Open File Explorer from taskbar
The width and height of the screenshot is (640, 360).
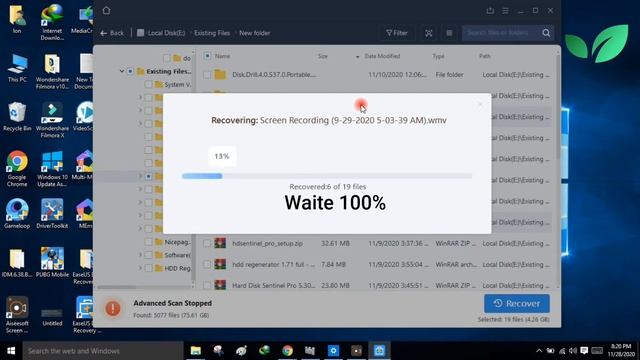pos(196,351)
